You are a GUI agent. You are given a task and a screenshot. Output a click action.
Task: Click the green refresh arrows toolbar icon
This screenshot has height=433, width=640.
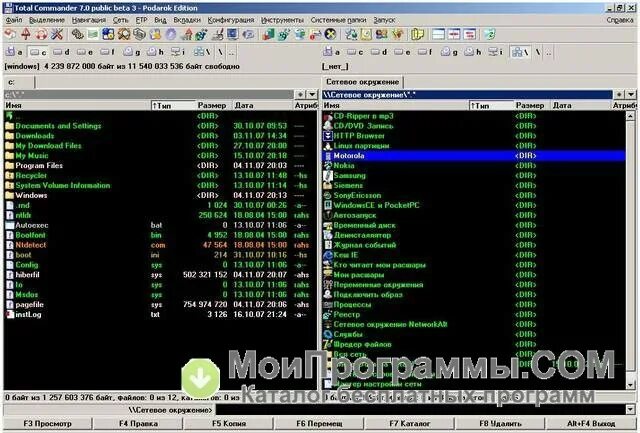489,35
